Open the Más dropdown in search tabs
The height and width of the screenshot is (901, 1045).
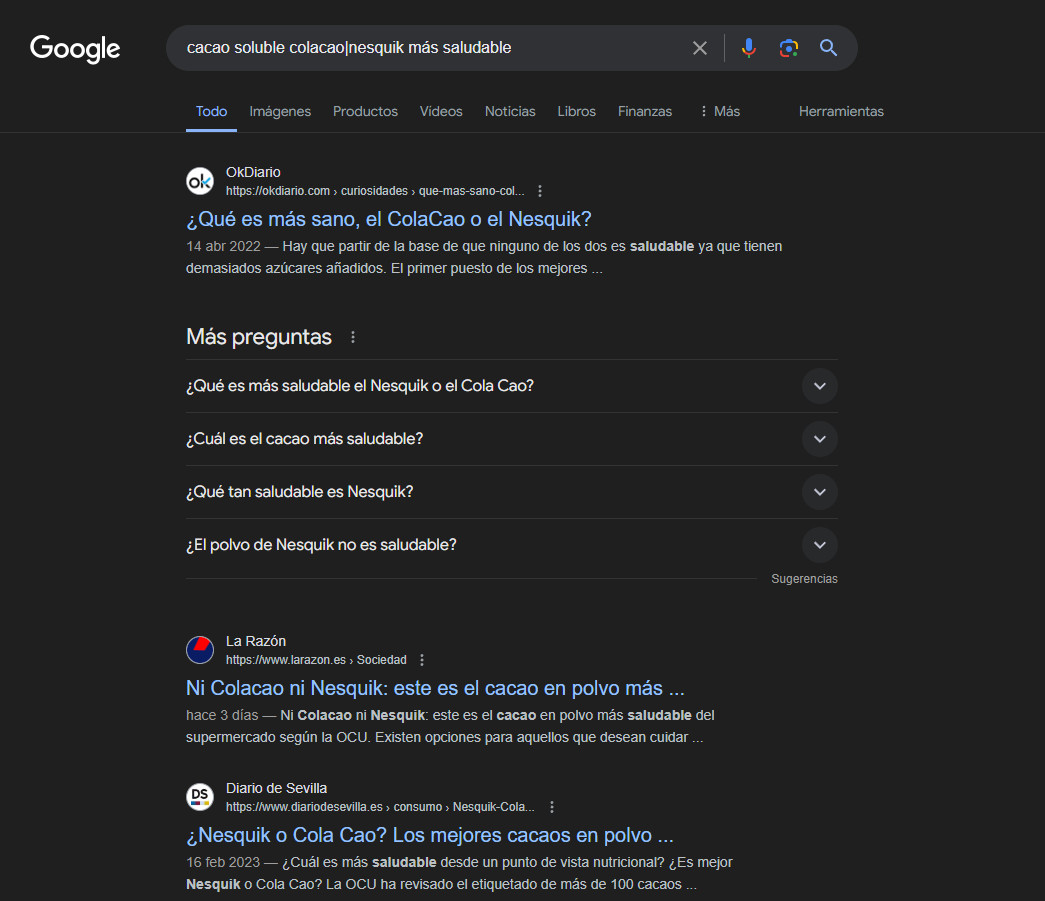(719, 111)
